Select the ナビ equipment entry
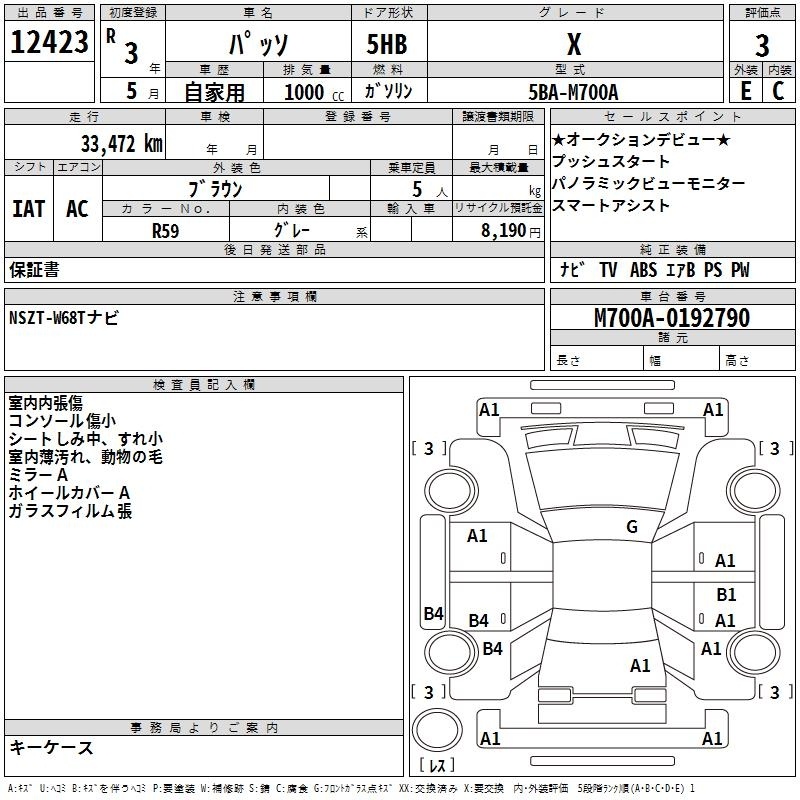800x800 pixels. tap(572, 269)
